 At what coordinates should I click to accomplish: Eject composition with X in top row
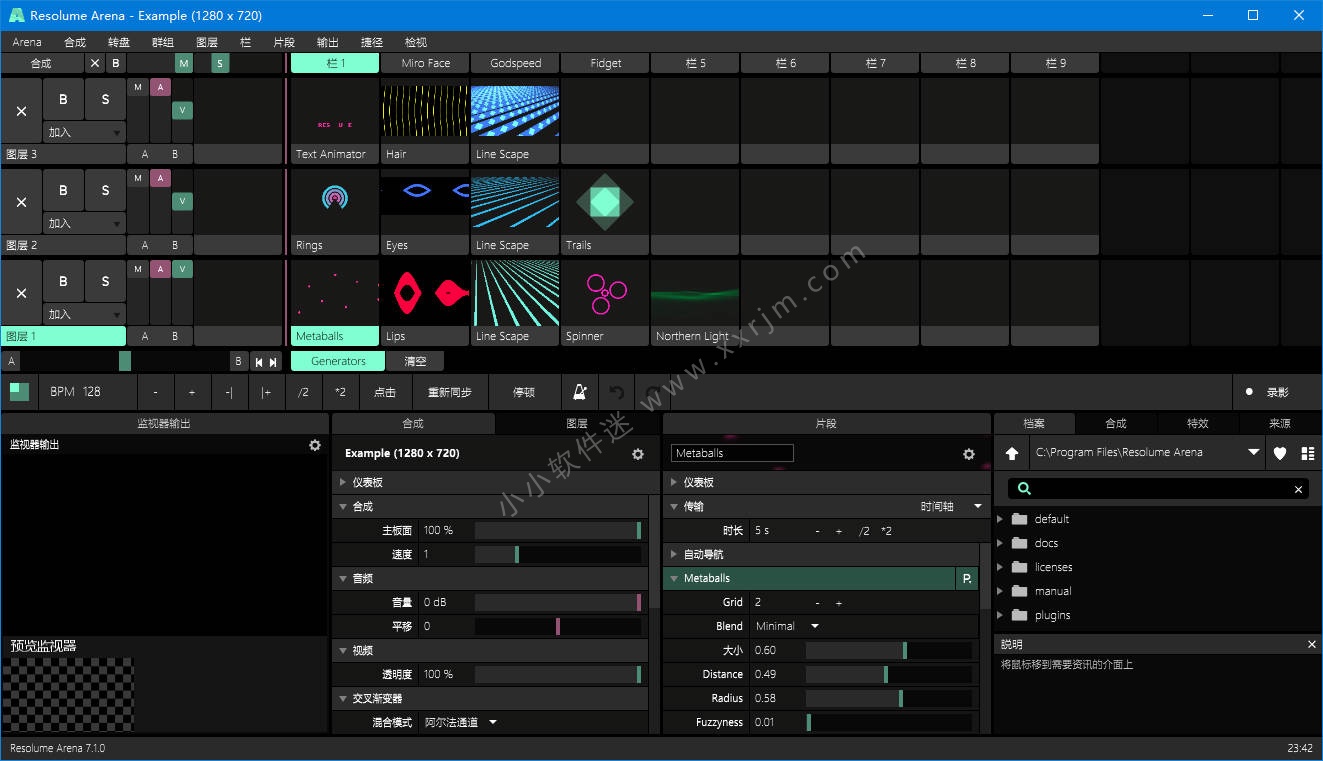click(95, 63)
